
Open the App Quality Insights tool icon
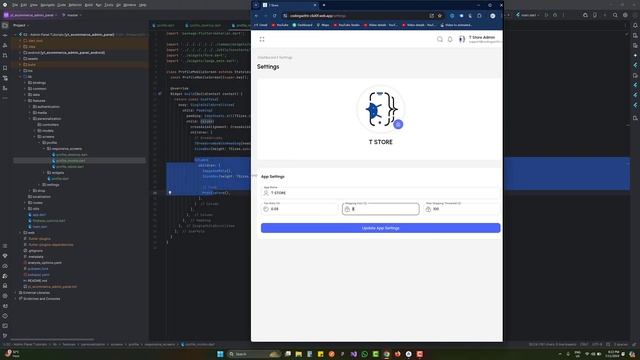tap(5, 256)
